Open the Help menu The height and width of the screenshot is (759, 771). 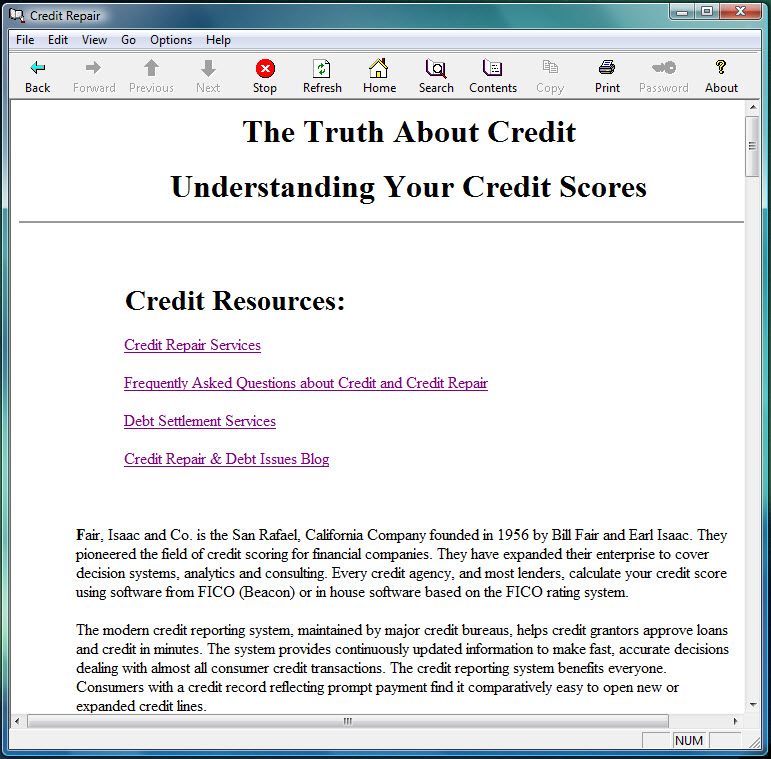tap(218, 40)
